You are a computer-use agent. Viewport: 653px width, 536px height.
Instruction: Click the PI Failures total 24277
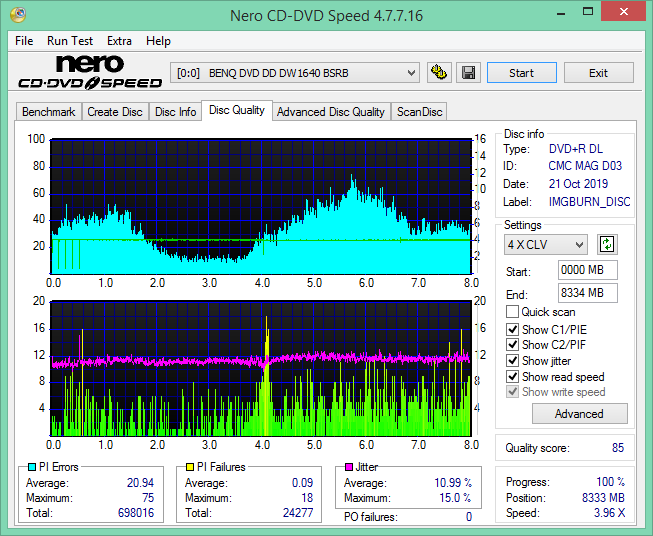[x=298, y=513]
